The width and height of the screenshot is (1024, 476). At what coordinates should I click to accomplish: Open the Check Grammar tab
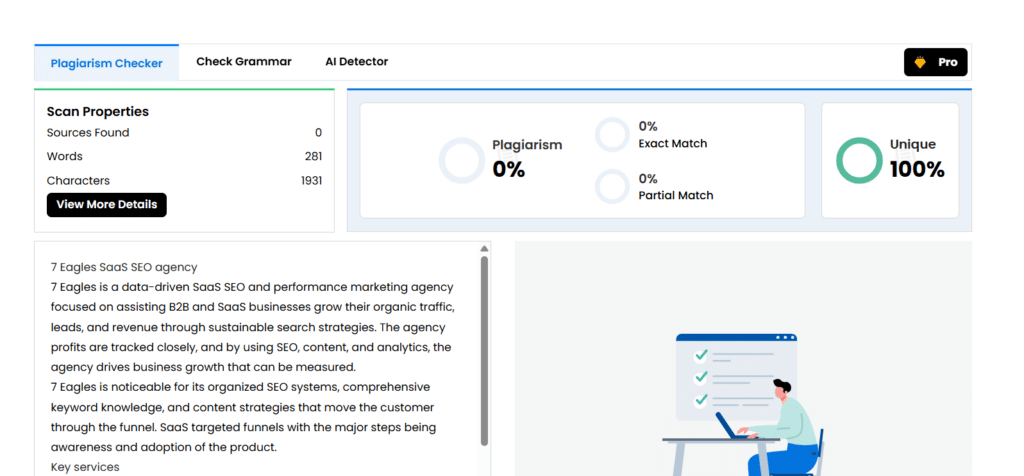click(x=244, y=62)
